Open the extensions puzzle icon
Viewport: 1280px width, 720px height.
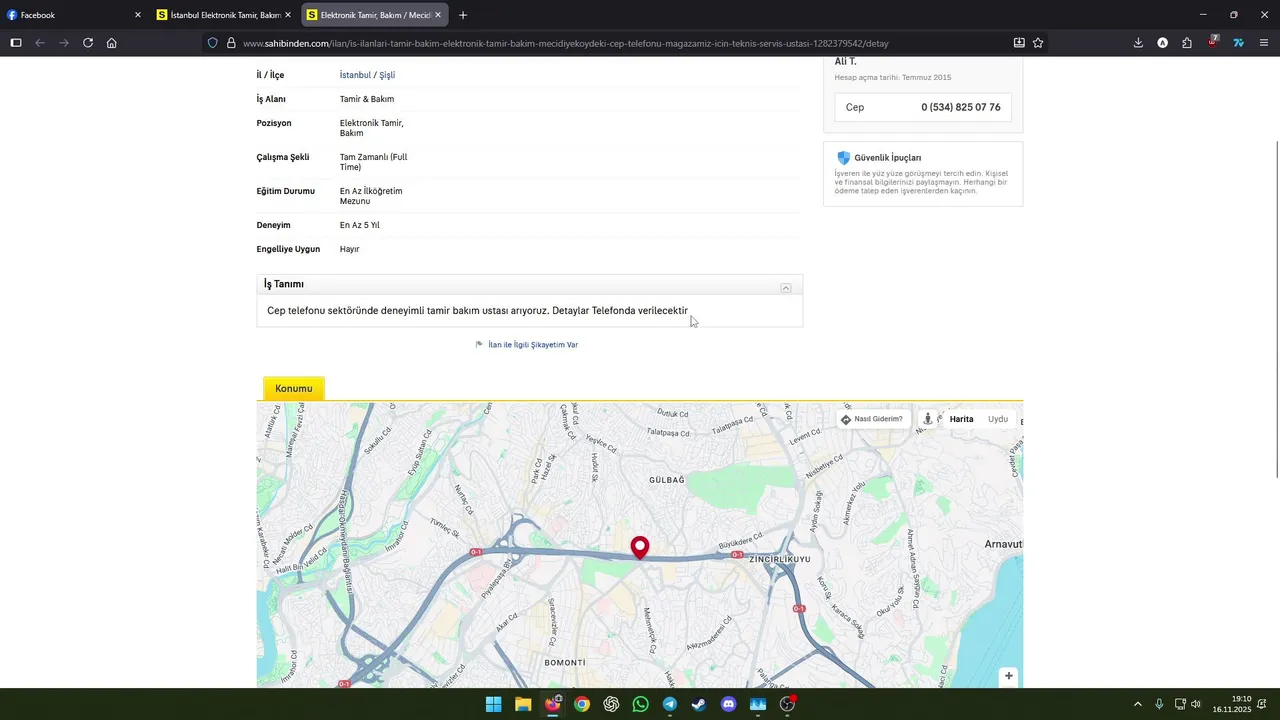[x=1187, y=43]
